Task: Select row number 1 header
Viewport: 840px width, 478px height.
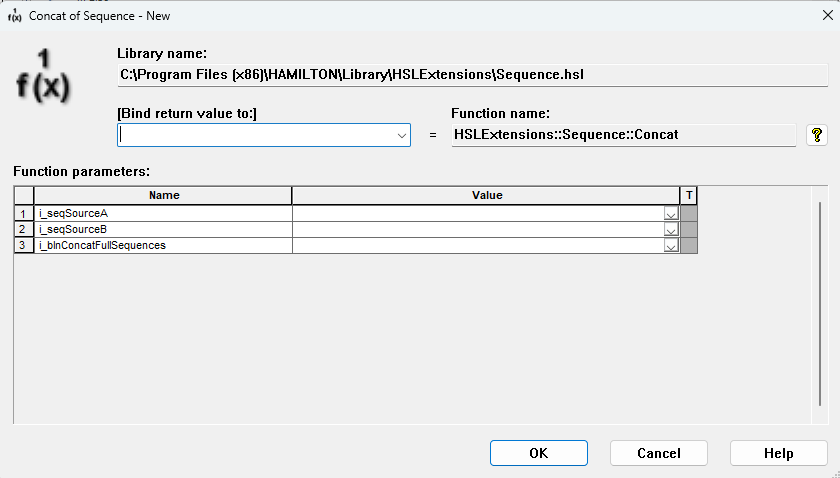Action: pos(23,213)
